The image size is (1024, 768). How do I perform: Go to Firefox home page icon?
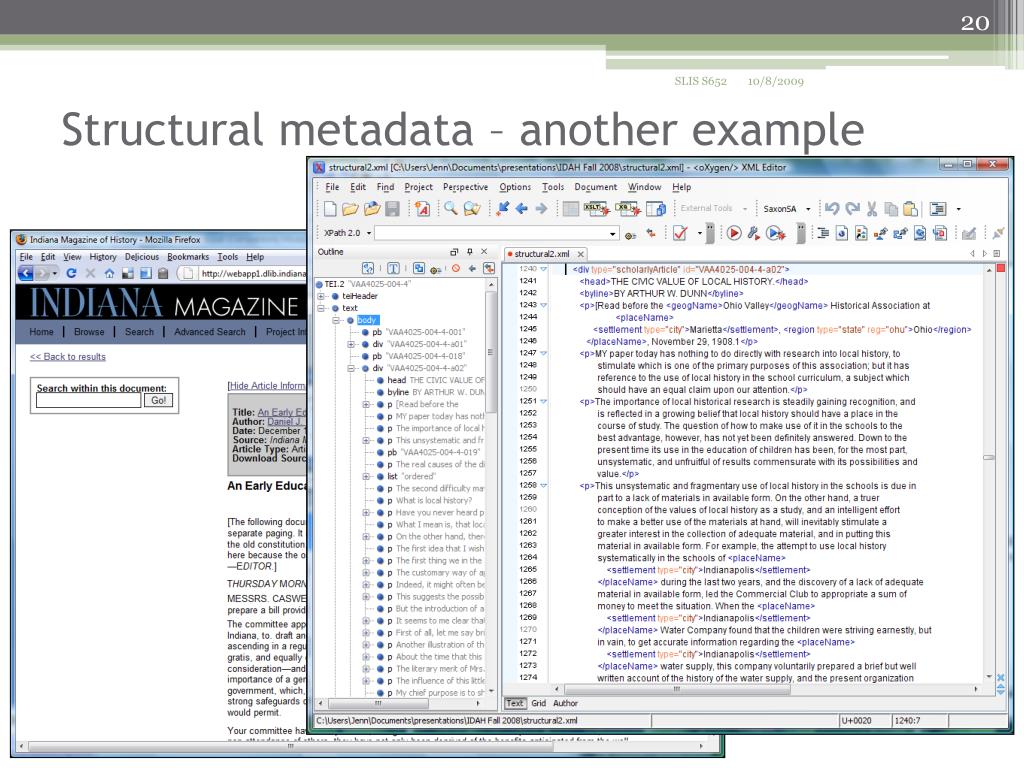coord(109,274)
